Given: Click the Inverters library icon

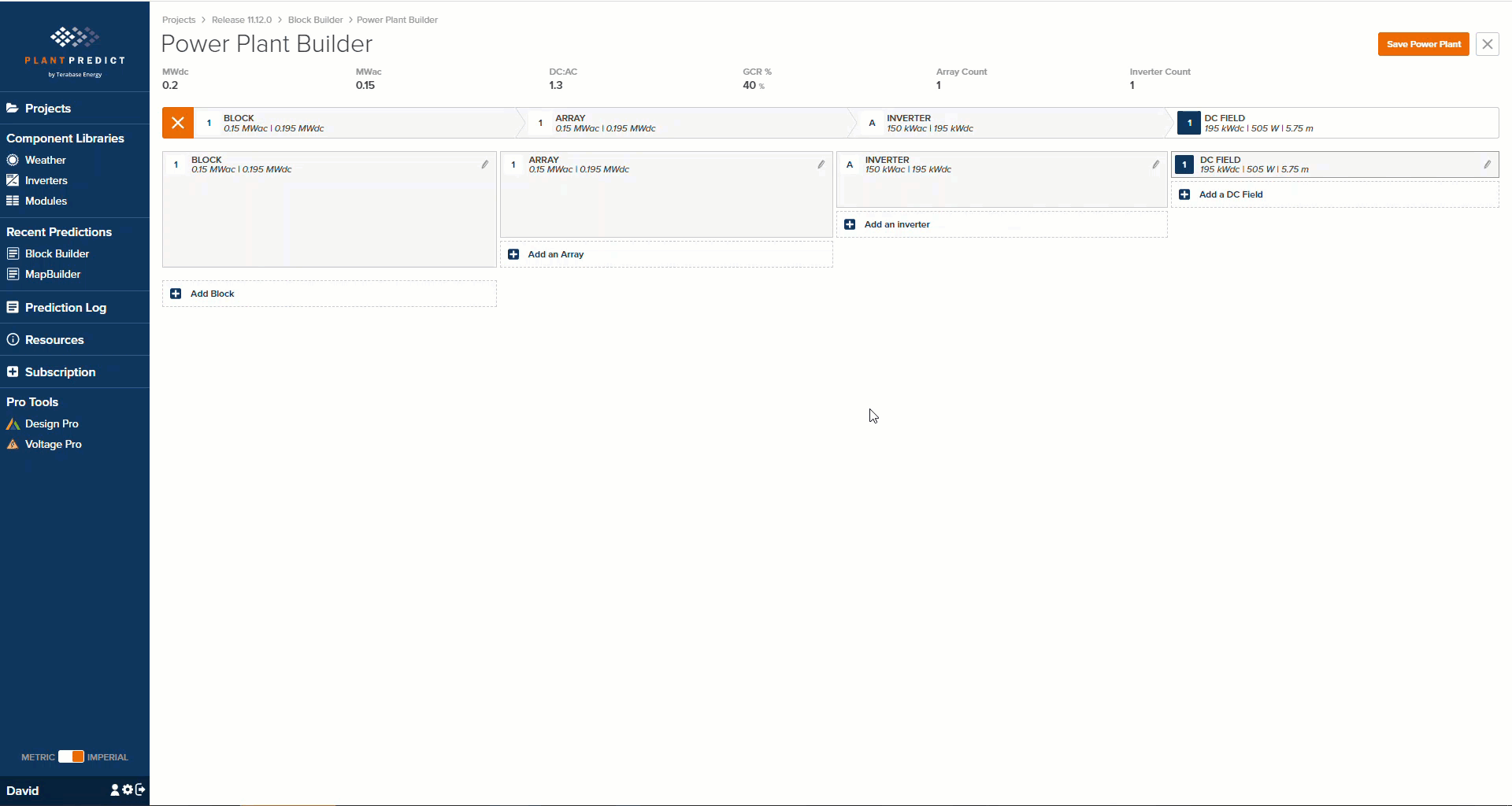Looking at the screenshot, I should [x=13, y=180].
